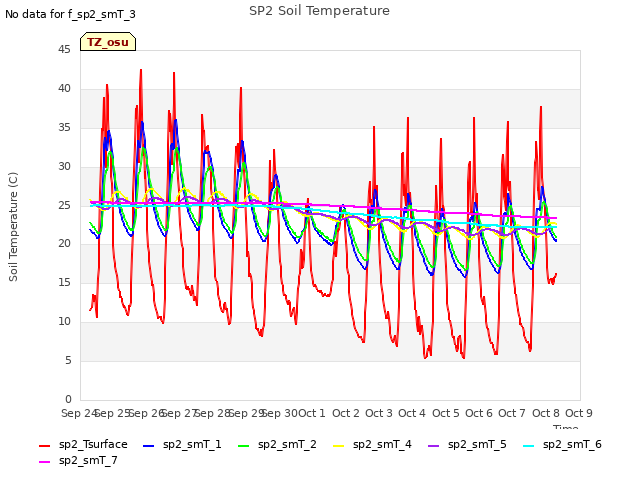The height and width of the screenshot is (480, 640).
Task: Toggle the sp2_Tsurface legend entry
Action: pyautogui.click(x=83, y=444)
